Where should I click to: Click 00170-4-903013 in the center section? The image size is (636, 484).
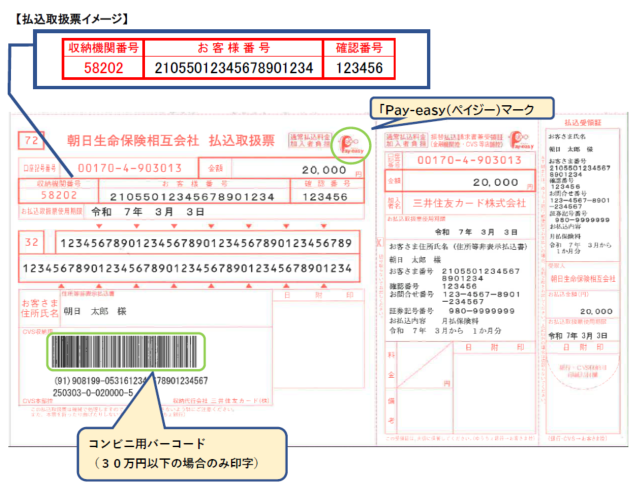coord(469,160)
